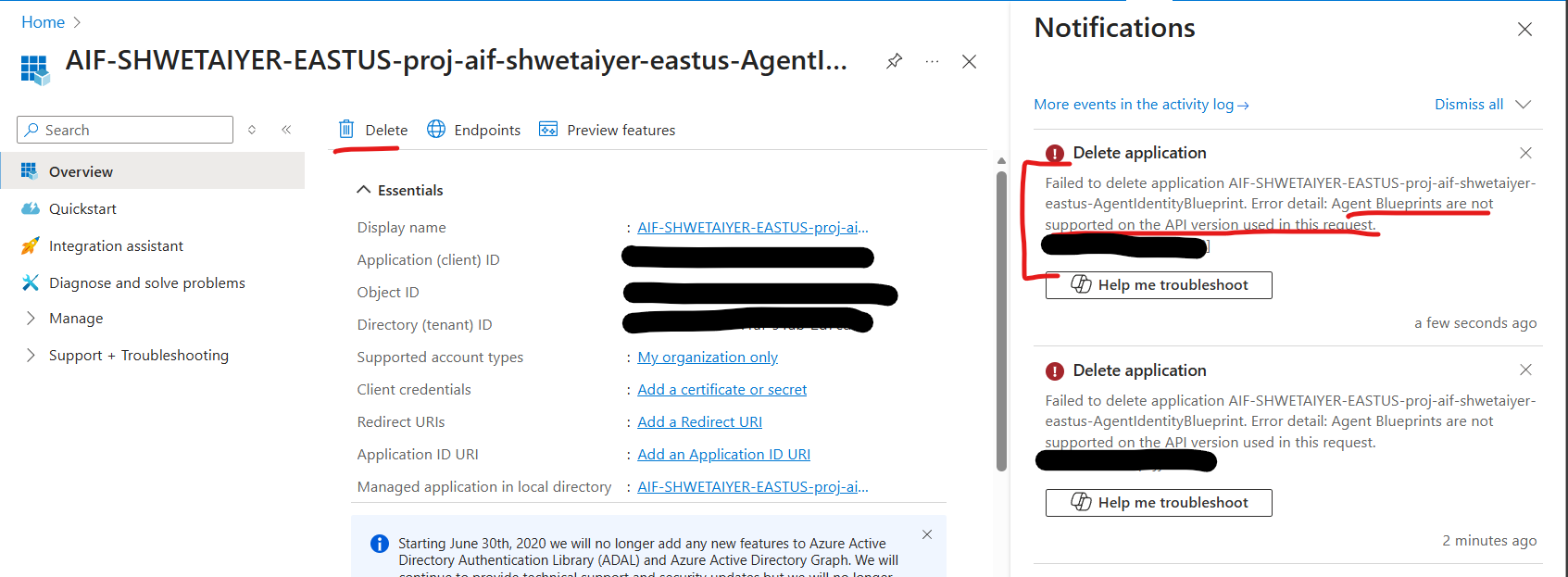Click the Directory (tenant) ID label
The image size is (1568, 577).
[424, 324]
